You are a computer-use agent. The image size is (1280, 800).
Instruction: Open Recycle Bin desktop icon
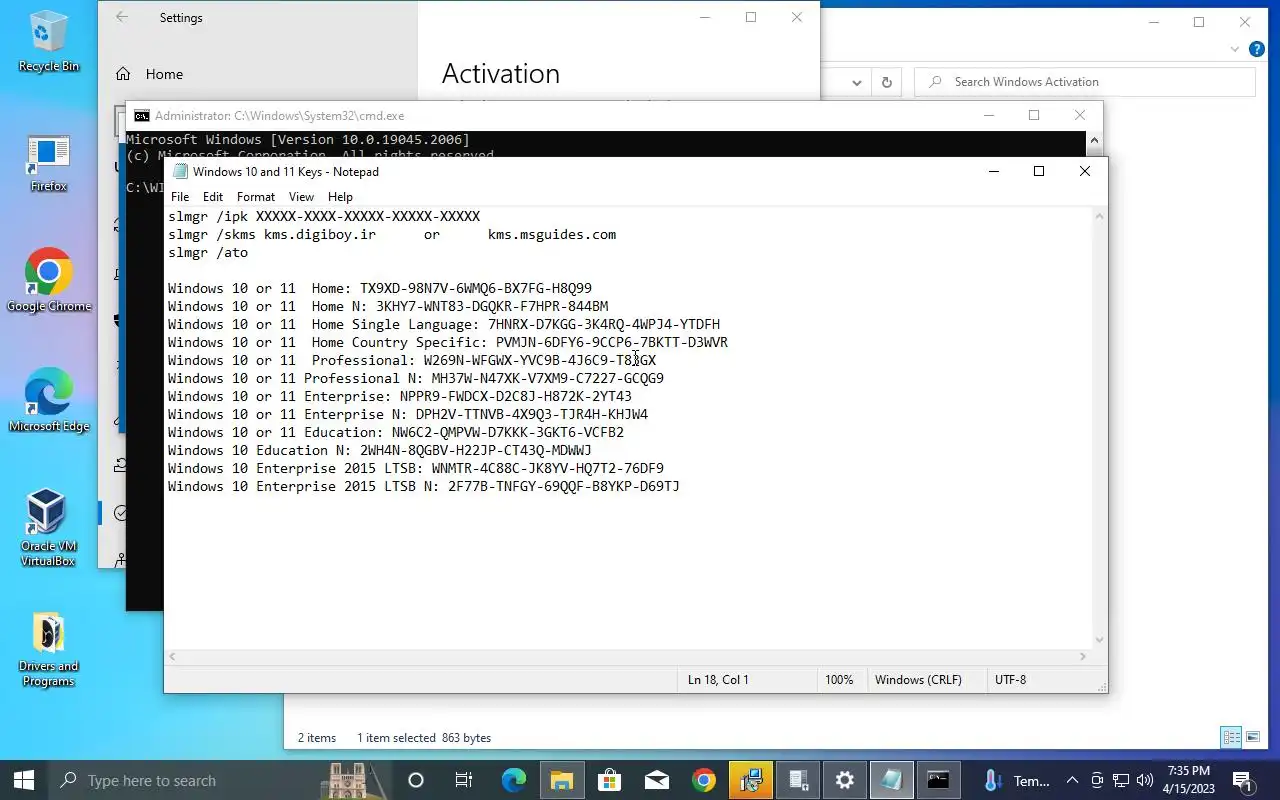coord(48,42)
